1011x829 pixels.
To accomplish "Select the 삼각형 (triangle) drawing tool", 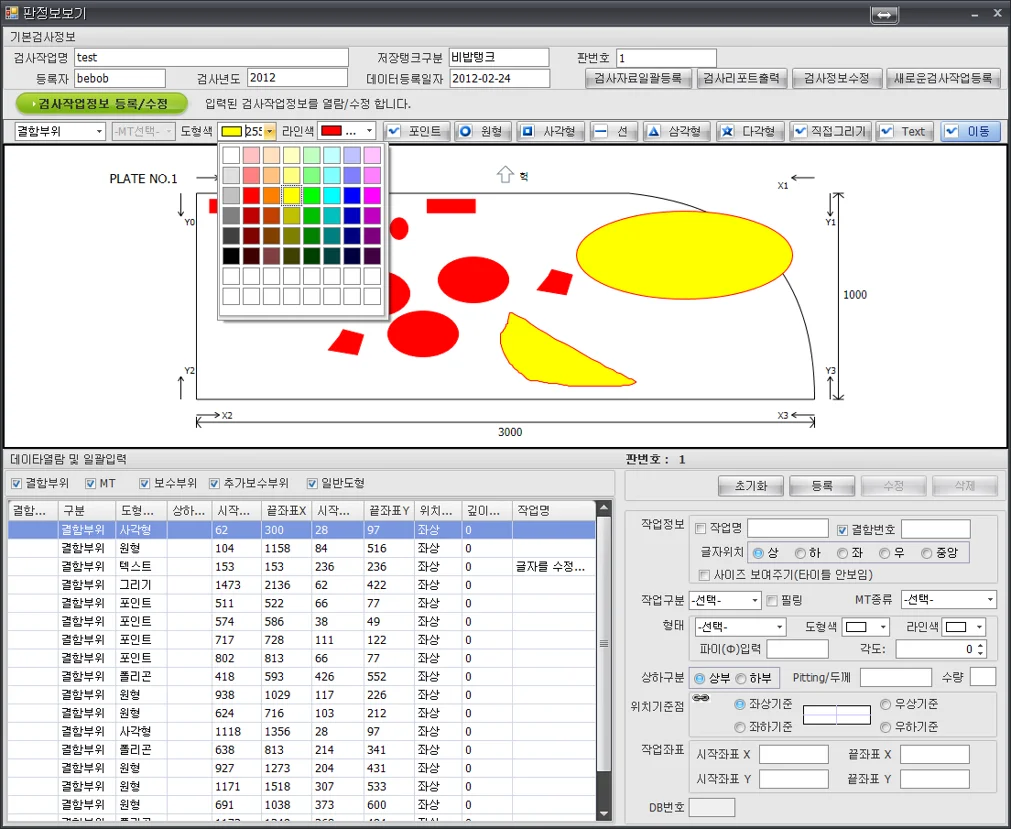I will point(676,131).
